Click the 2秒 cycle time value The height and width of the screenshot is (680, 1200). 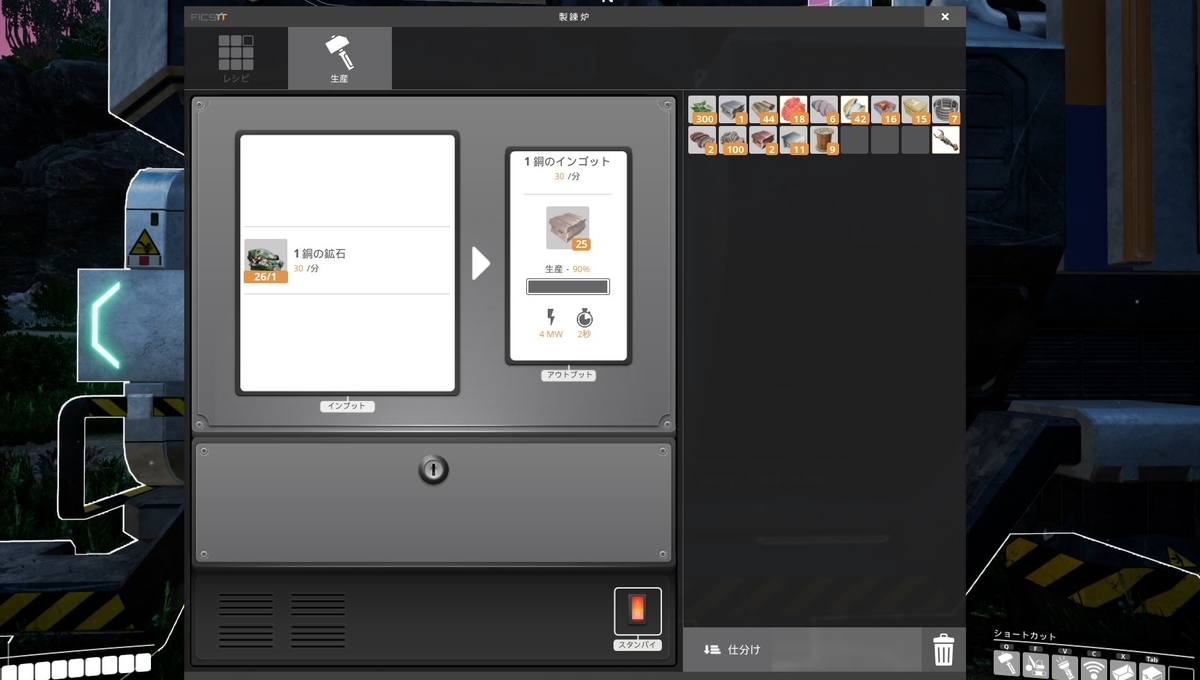584,334
